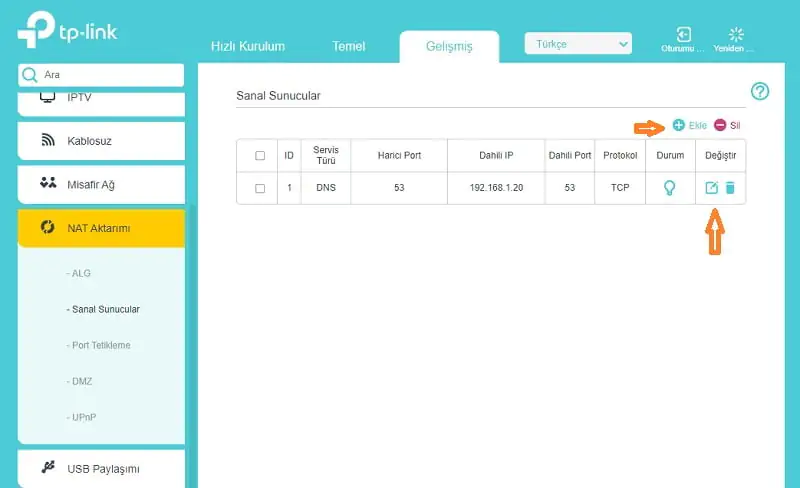Click the USB Paylaşımı plug icon

click(48, 467)
